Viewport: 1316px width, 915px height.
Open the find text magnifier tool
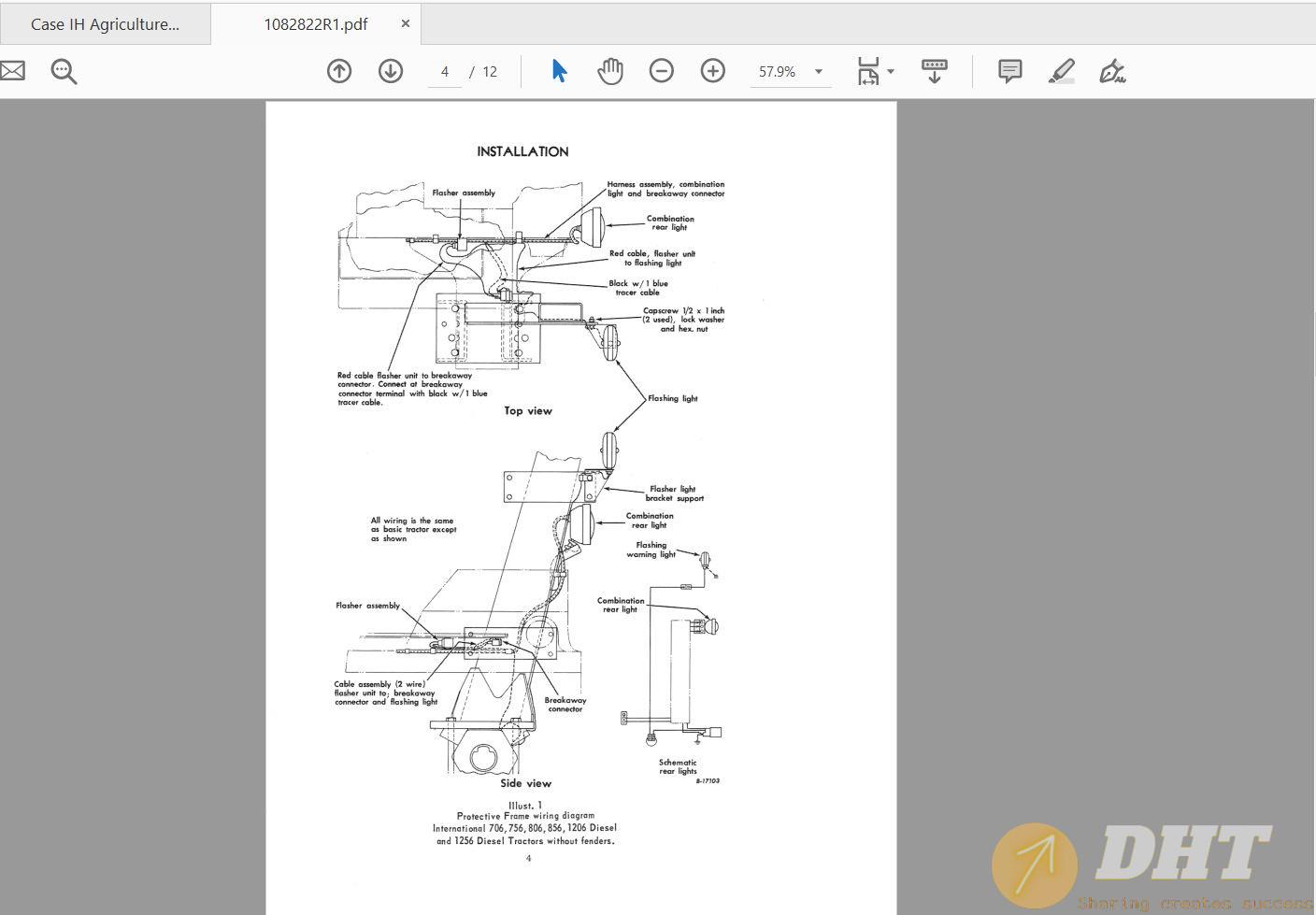(x=64, y=71)
